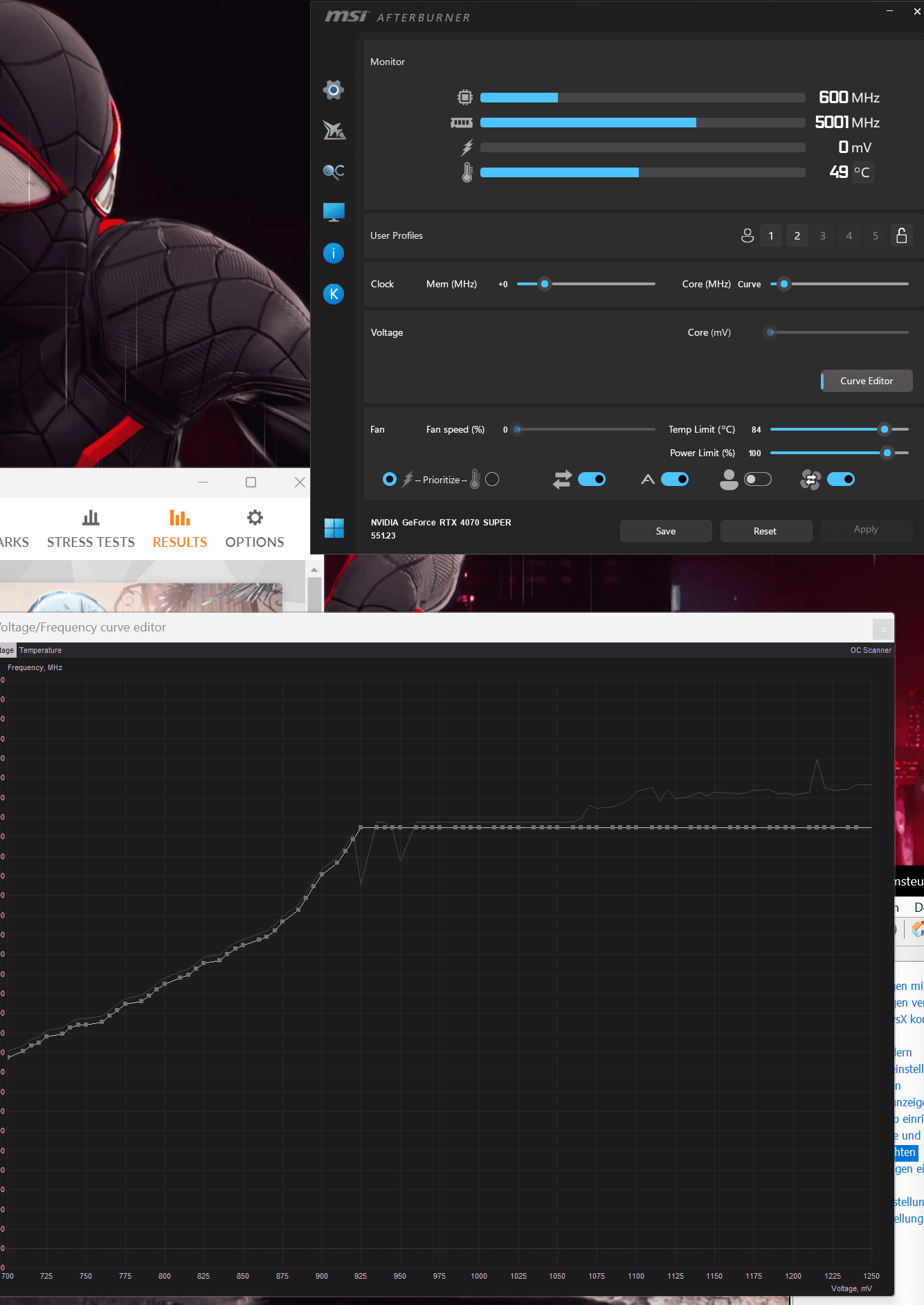This screenshot has width=924, height=1305.
Task: Open the blue information icon
Action: point(334,253)
